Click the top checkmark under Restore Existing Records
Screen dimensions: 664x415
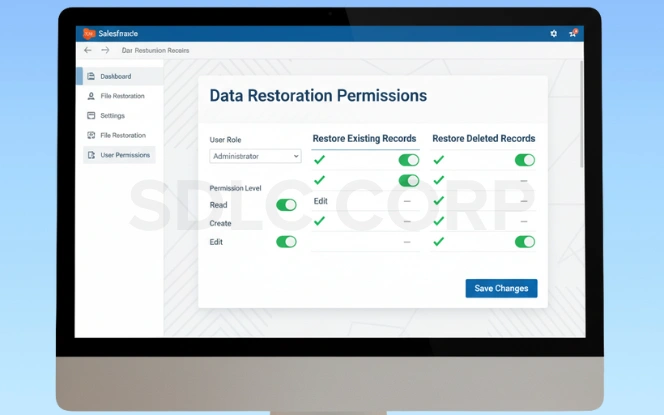click(x=319, y=160)
